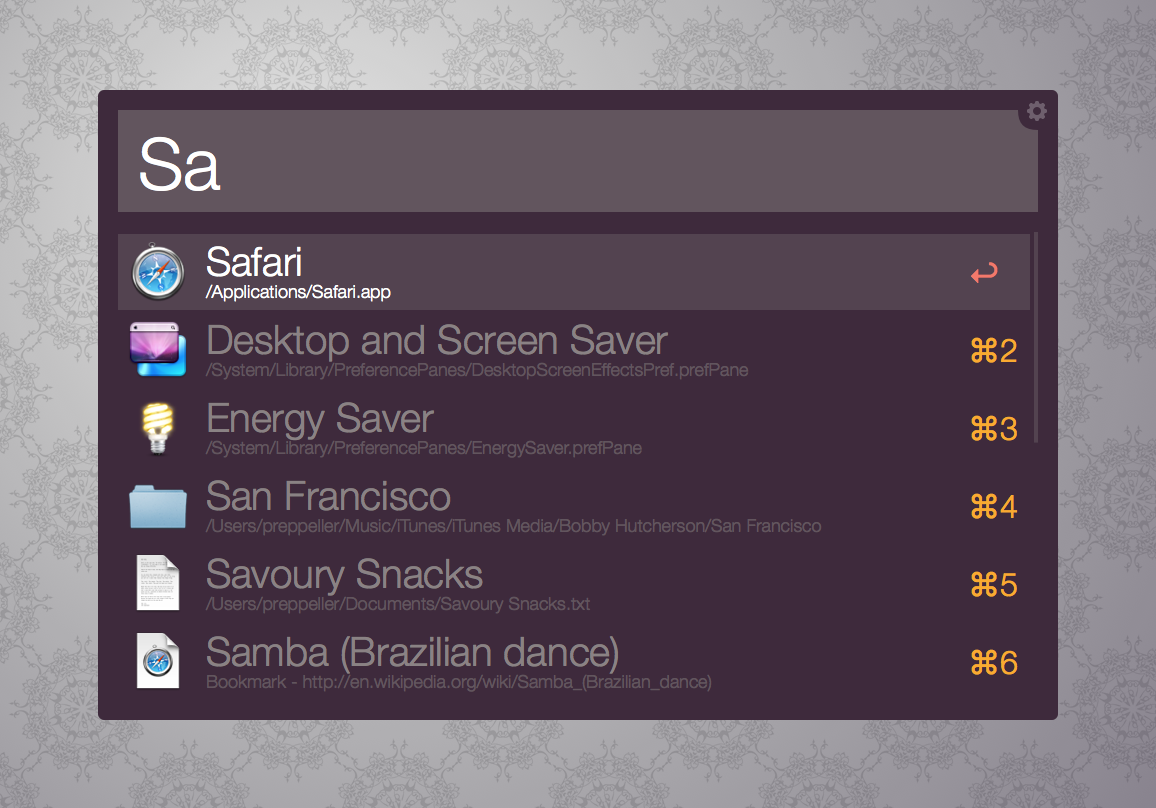Screen dimensions: 1156x808
Task: Click the Energy Saver lightbulb icon
Action: coord(158,428)
